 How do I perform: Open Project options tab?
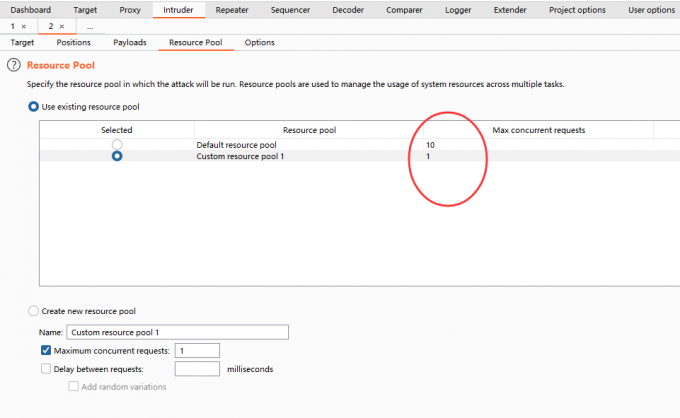pos(577,10)
